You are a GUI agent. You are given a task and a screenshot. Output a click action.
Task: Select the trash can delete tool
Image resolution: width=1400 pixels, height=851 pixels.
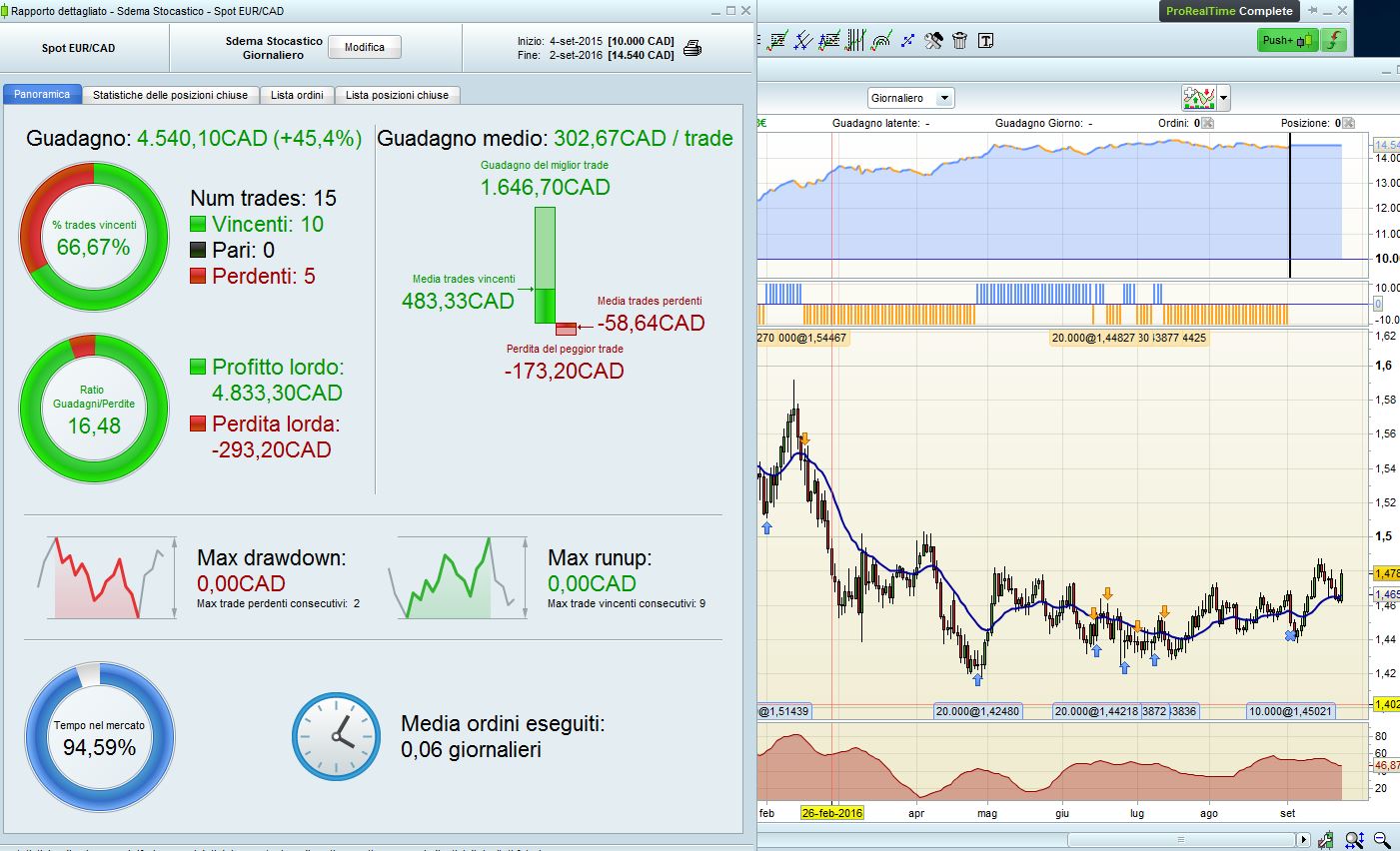(x=959, y=41)
